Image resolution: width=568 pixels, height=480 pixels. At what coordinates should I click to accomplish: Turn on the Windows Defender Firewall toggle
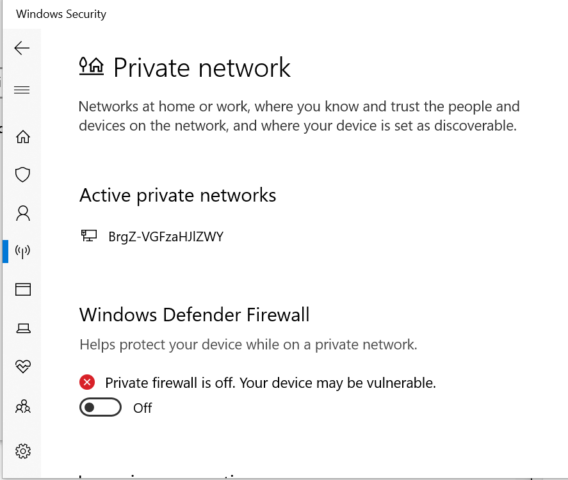pyautogui.click(x=100, y=407)
